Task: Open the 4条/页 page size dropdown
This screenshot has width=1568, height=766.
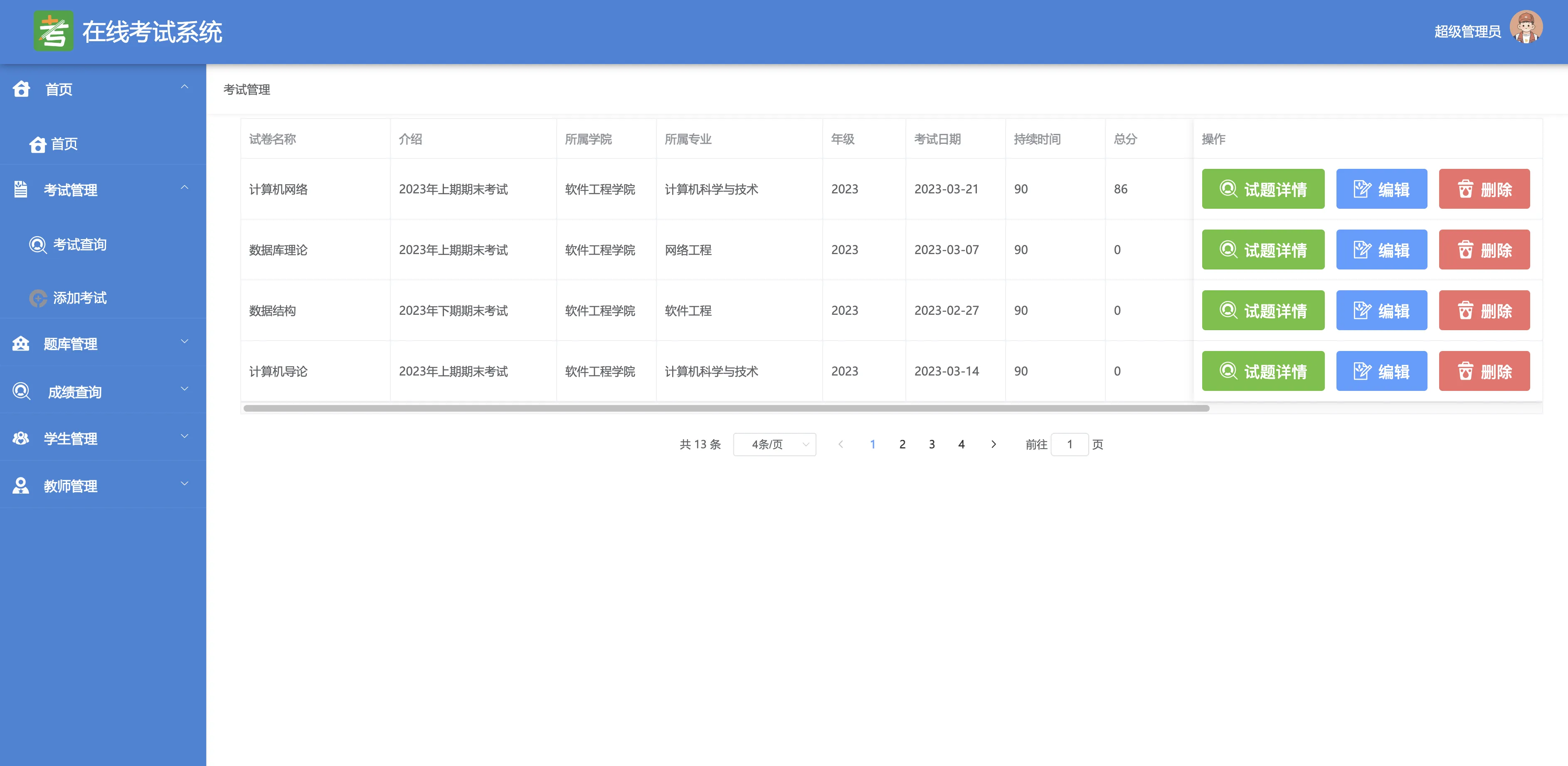Action: point(774,445)
